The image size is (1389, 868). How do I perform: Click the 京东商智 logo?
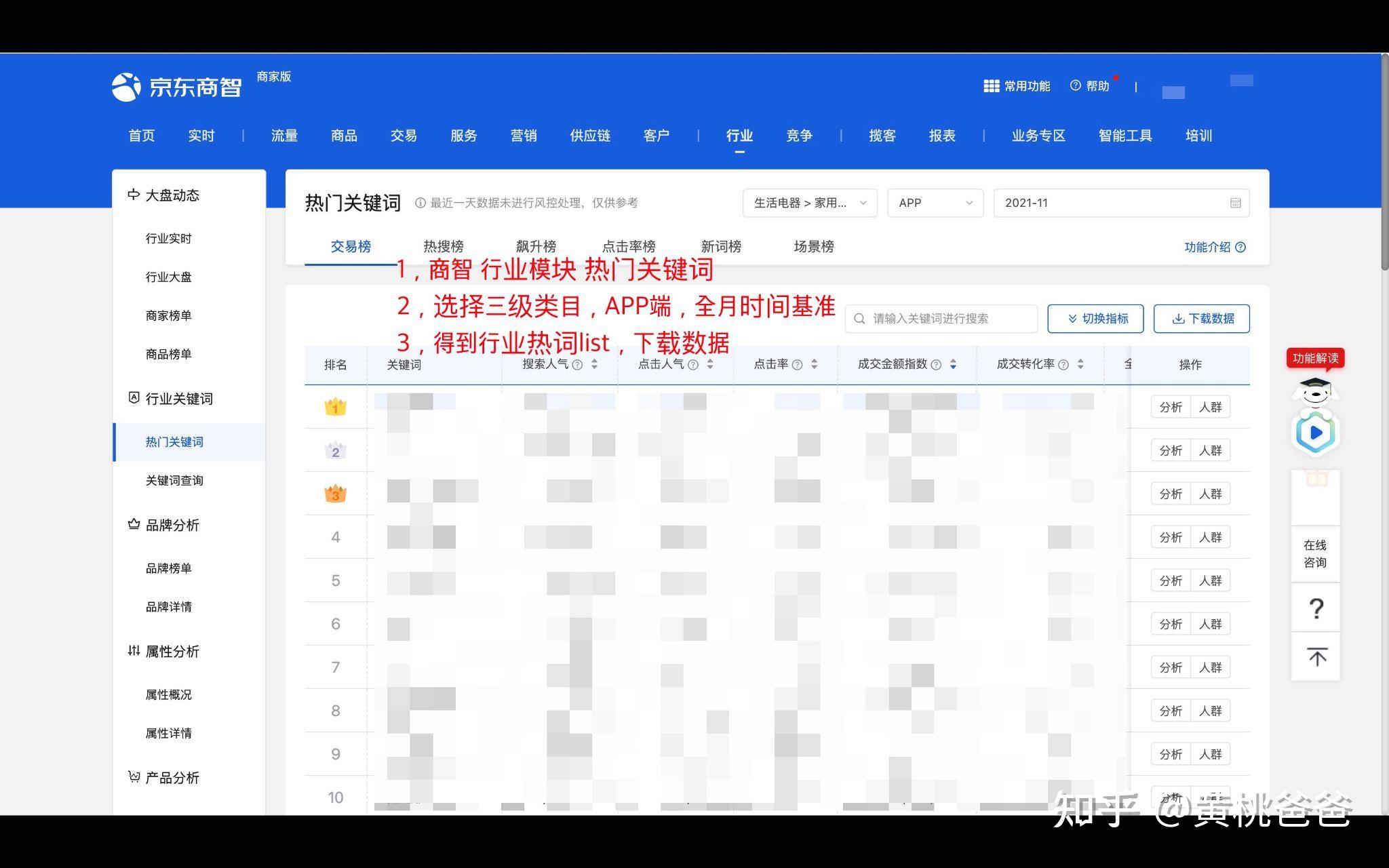pyautogui.click(x=177, y=87)
